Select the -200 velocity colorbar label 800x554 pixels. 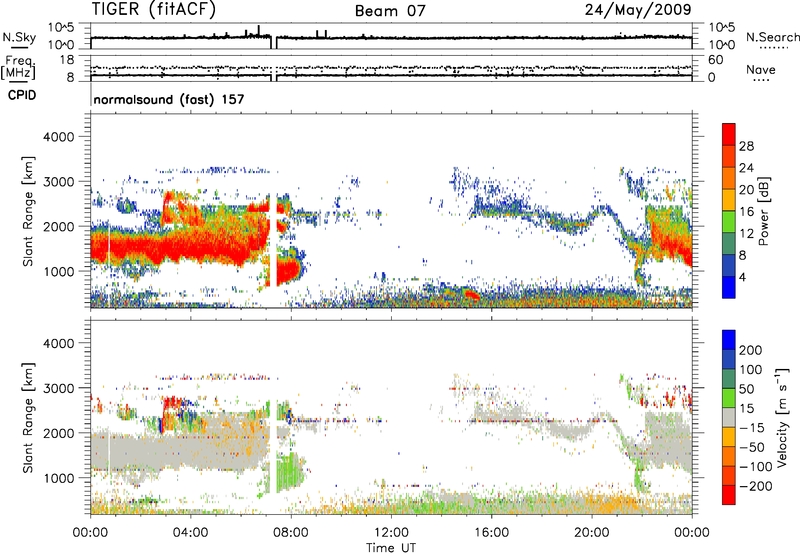[755, 486]
